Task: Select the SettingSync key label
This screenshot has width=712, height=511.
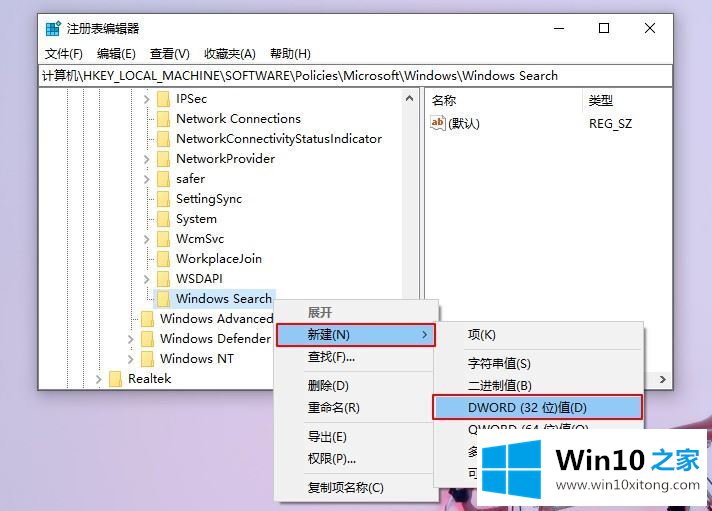Action: 209,199
